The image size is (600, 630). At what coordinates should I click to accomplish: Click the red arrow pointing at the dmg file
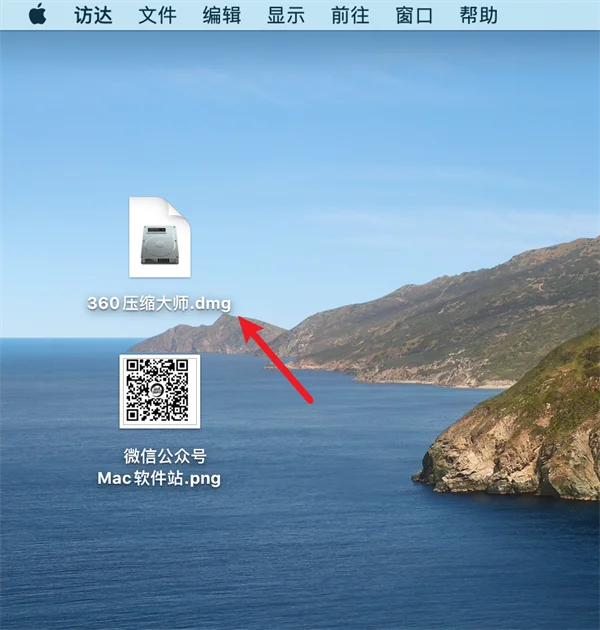(x=275, y=359)
